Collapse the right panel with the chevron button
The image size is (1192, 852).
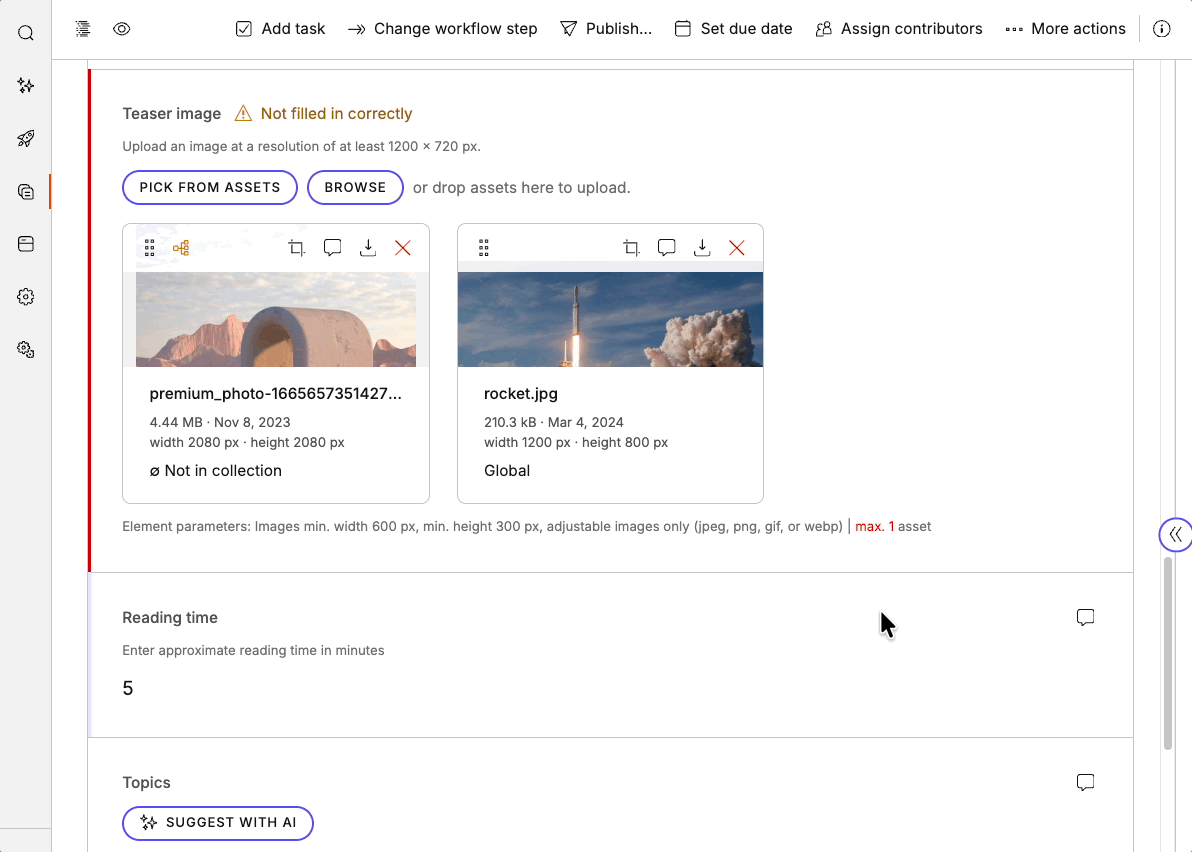point(1177,534)
